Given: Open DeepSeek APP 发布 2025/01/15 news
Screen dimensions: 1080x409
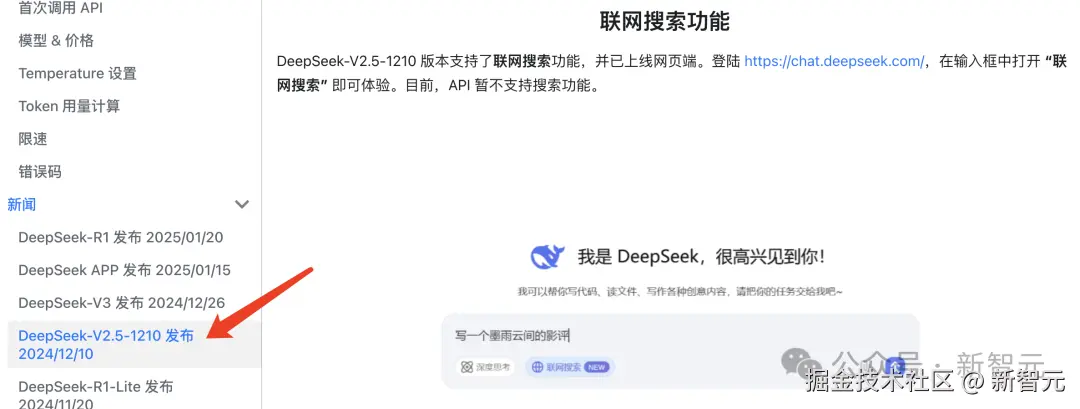Looking at the screenshot, I should (125, 270).
